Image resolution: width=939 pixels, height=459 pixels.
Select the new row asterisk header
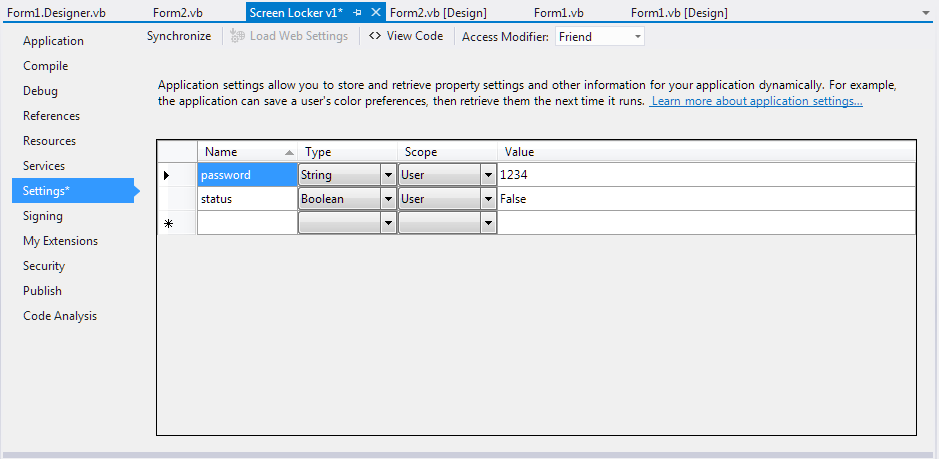(x=177, y=223)
